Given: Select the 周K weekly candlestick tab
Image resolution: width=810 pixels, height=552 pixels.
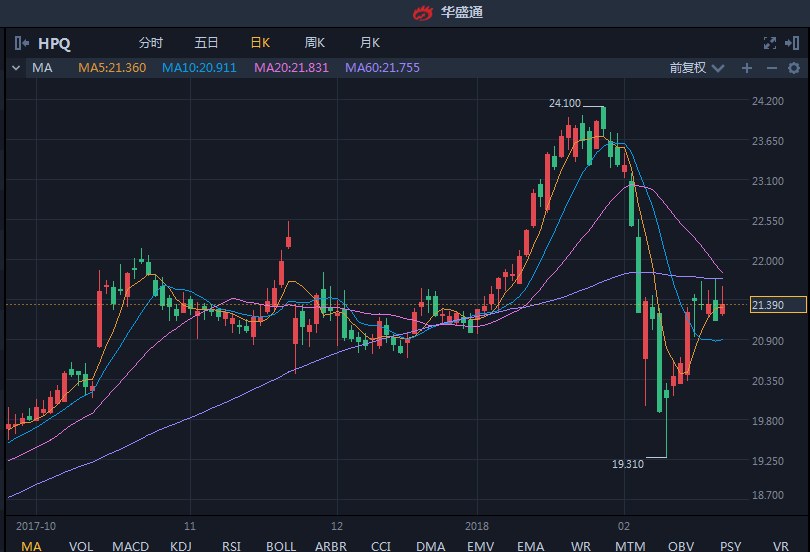Looking at the screenshot, I should (x=314, y=43).
